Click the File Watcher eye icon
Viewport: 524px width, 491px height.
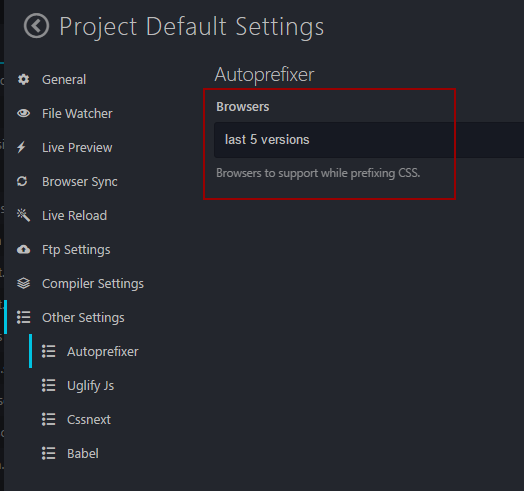[x=23, y=113]
